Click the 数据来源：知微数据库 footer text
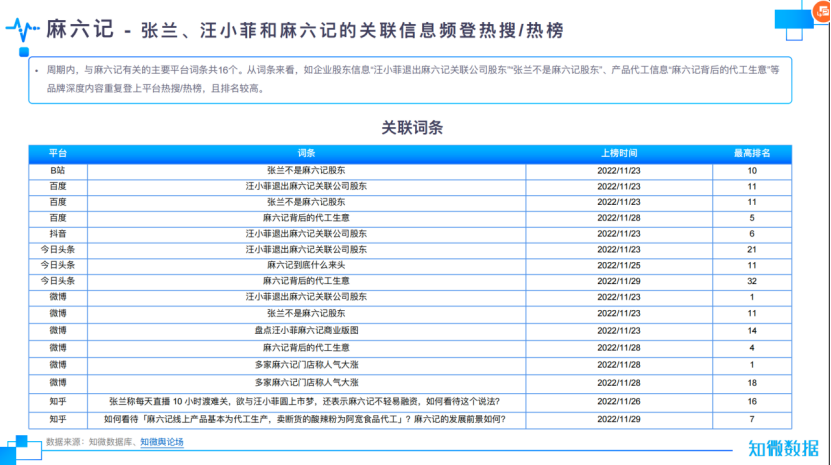The width and height of the screenshot is (831, 465). [89, 442]
